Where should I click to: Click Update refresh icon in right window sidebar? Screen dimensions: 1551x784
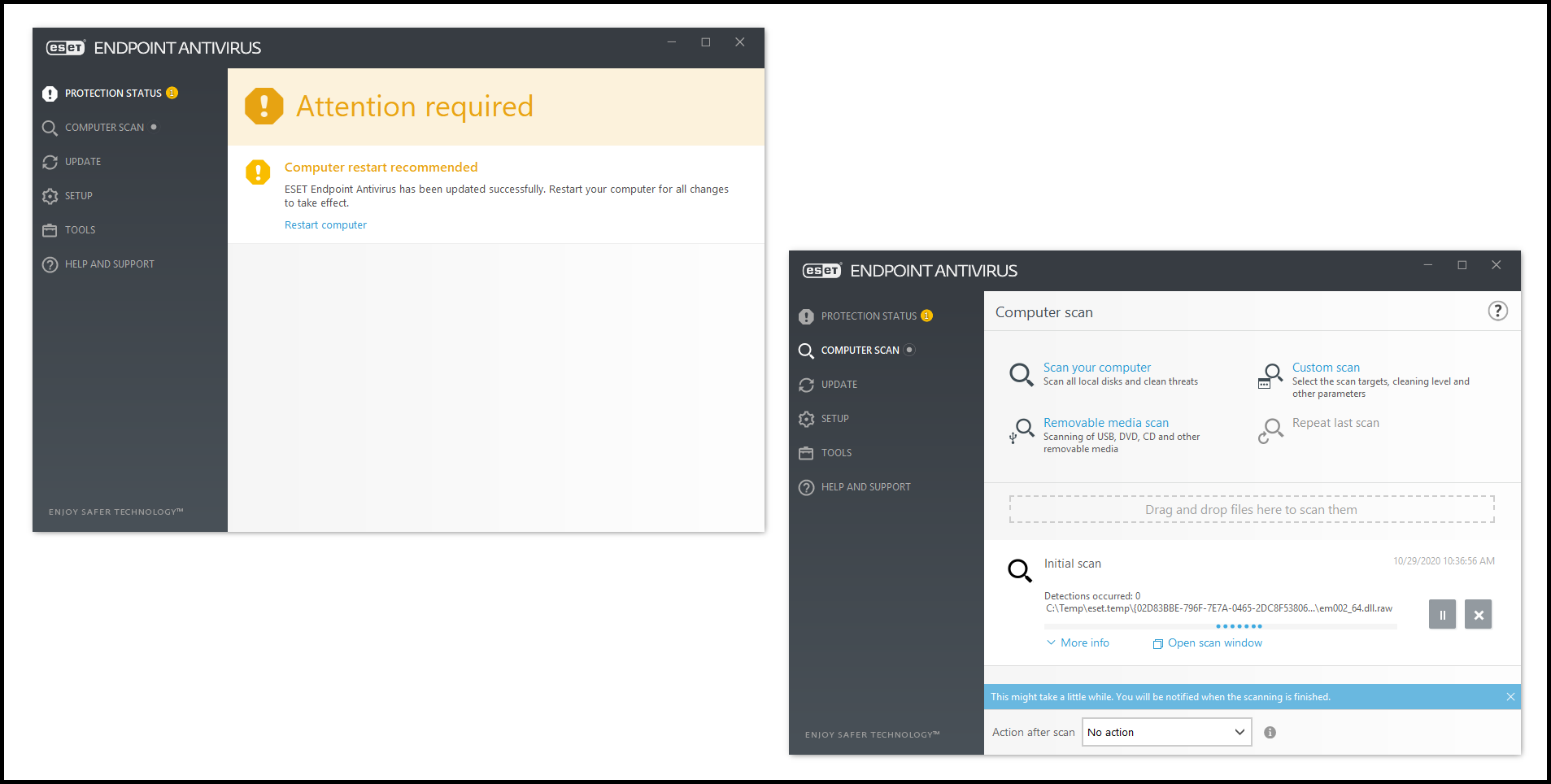click(806, 385)
